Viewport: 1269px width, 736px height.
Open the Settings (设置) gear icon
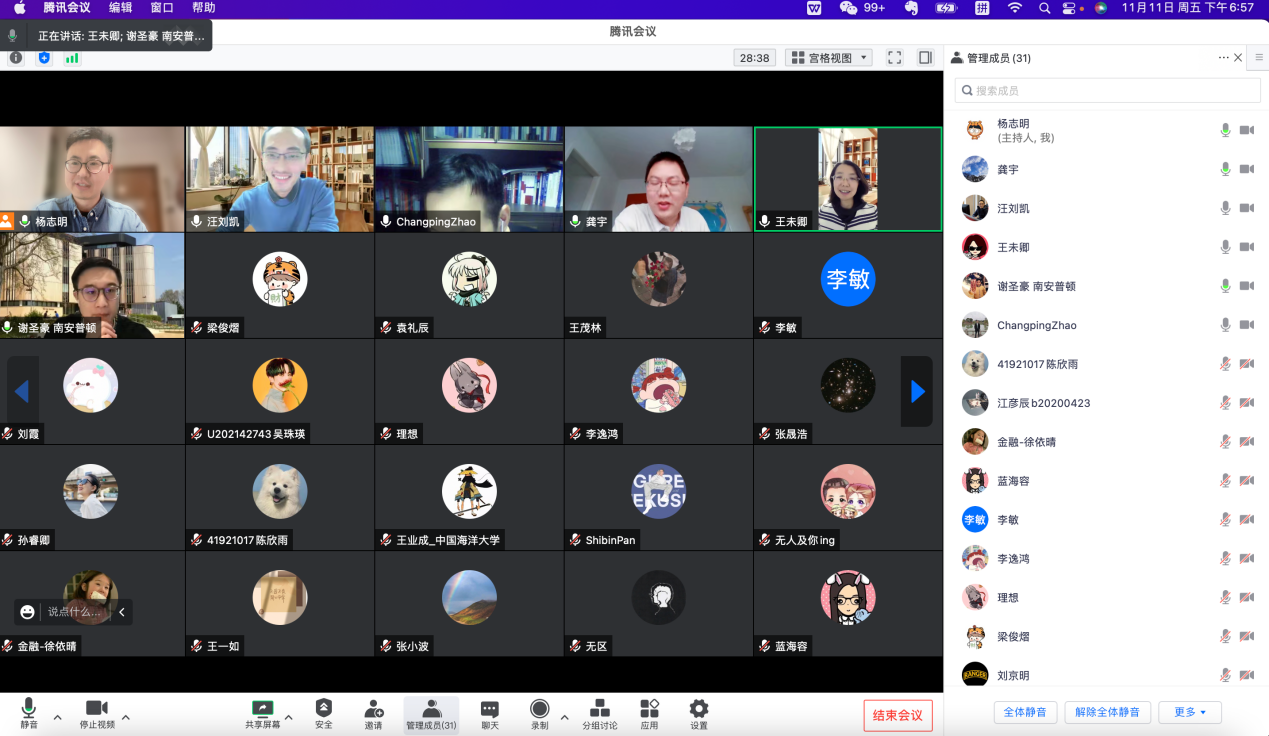click(x=699, y=713)
